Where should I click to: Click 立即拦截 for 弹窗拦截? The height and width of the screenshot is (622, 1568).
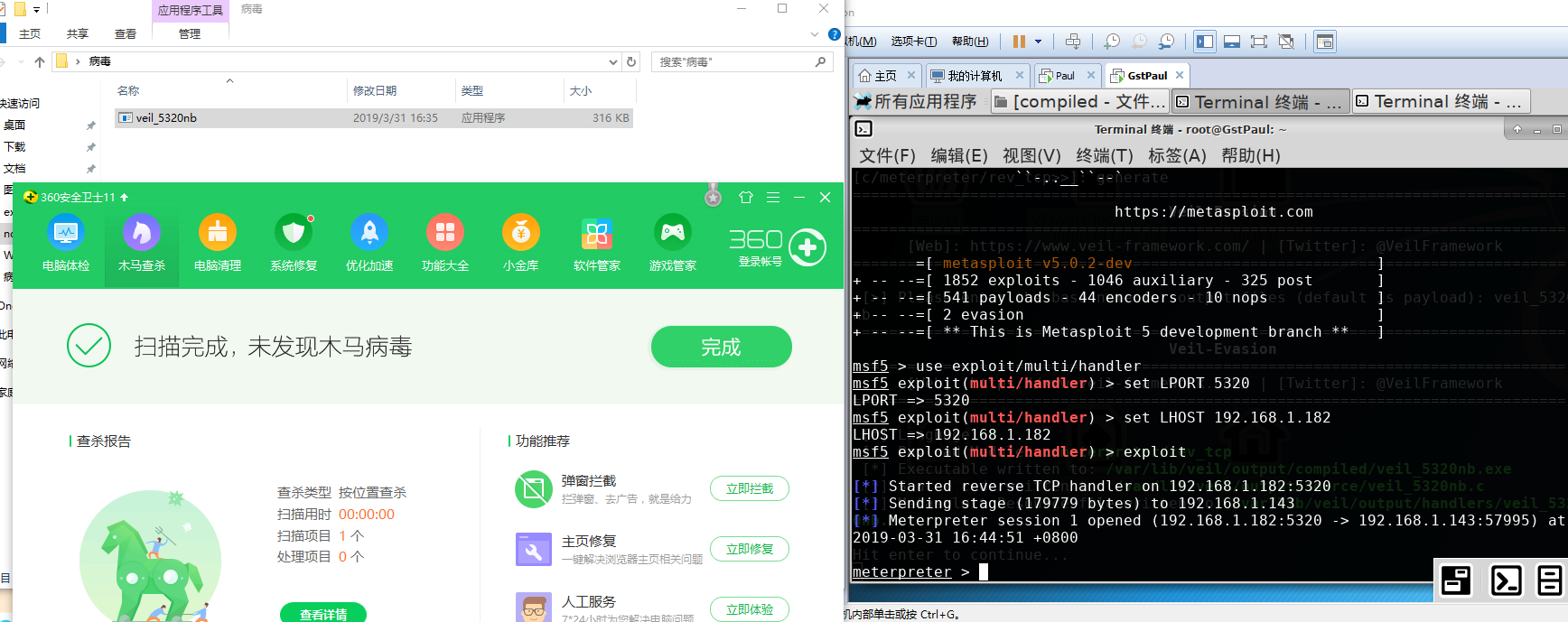click(750, 488)
